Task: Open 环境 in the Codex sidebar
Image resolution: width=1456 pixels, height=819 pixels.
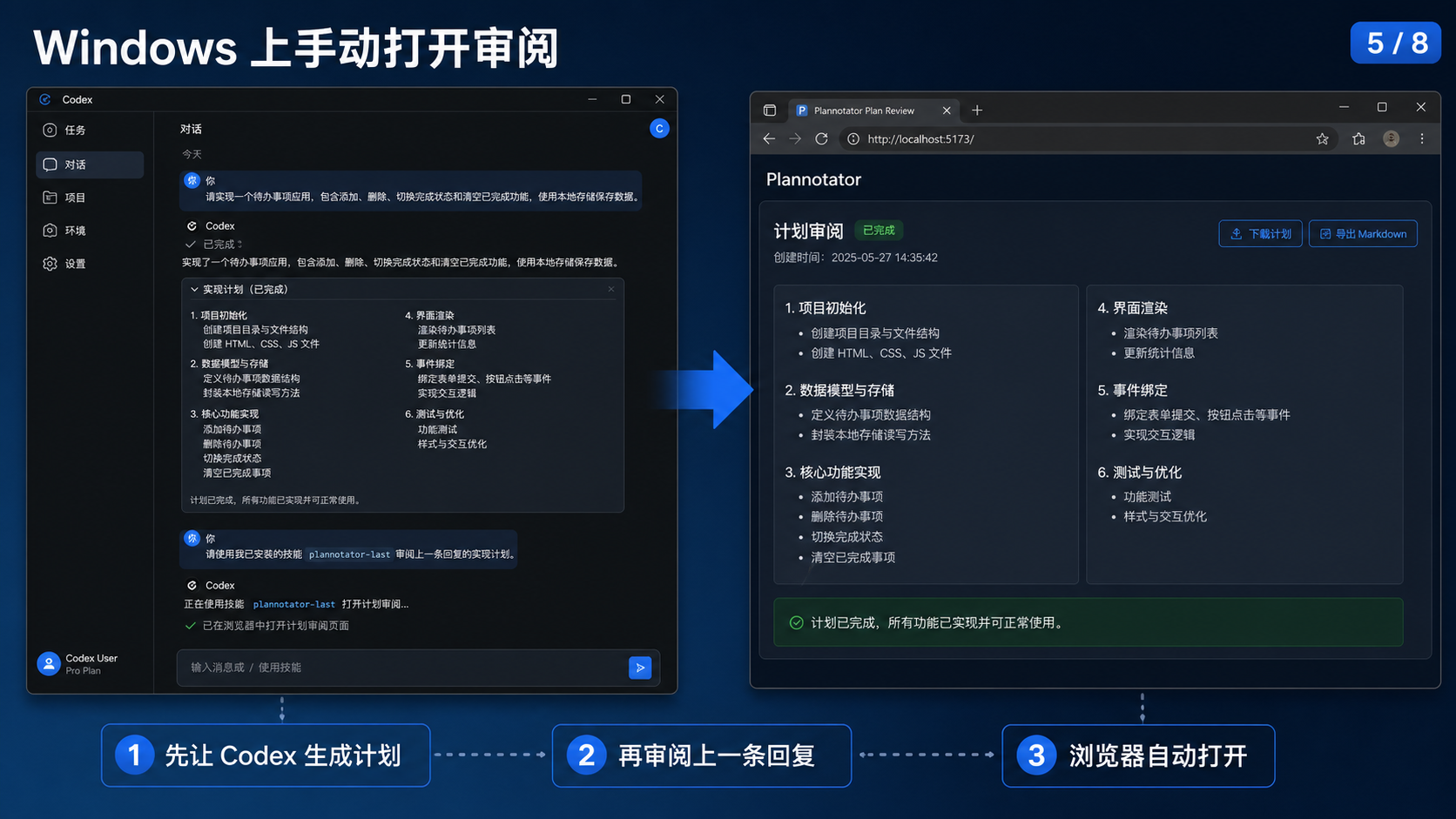Action: 90,231
